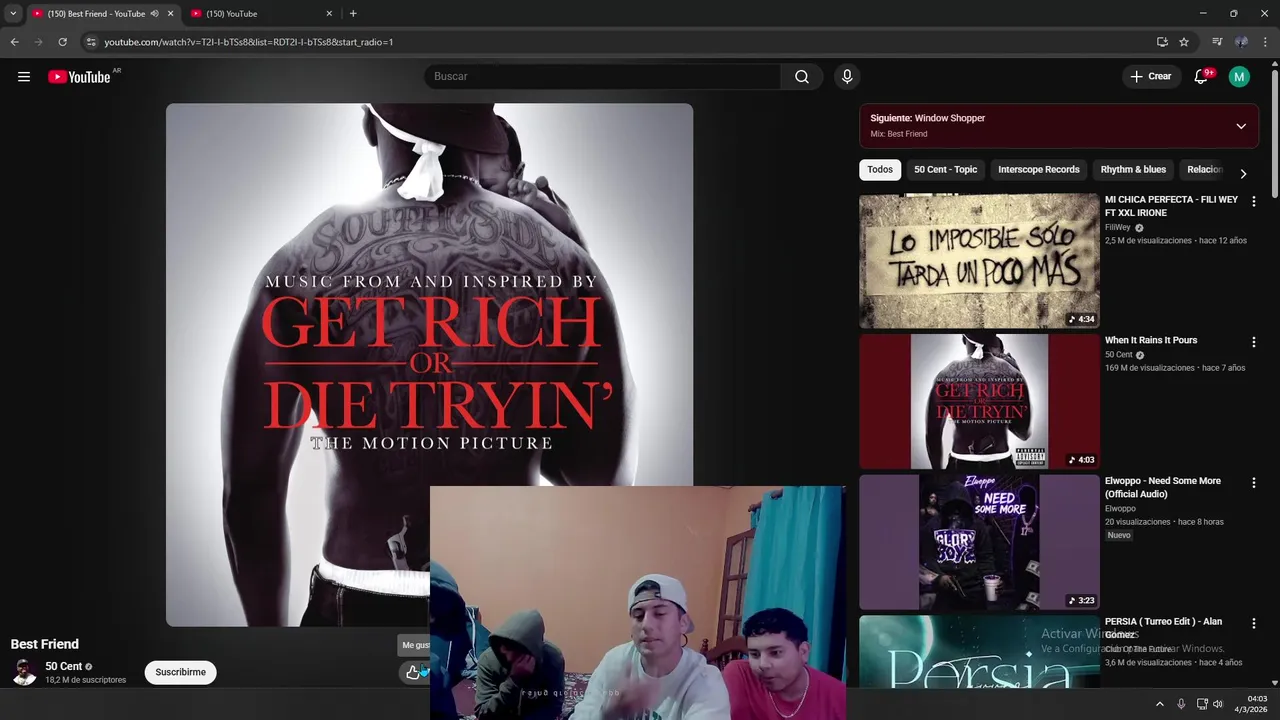Open the notifications bell
The image size is (1280, 720).
[1202, 77]
